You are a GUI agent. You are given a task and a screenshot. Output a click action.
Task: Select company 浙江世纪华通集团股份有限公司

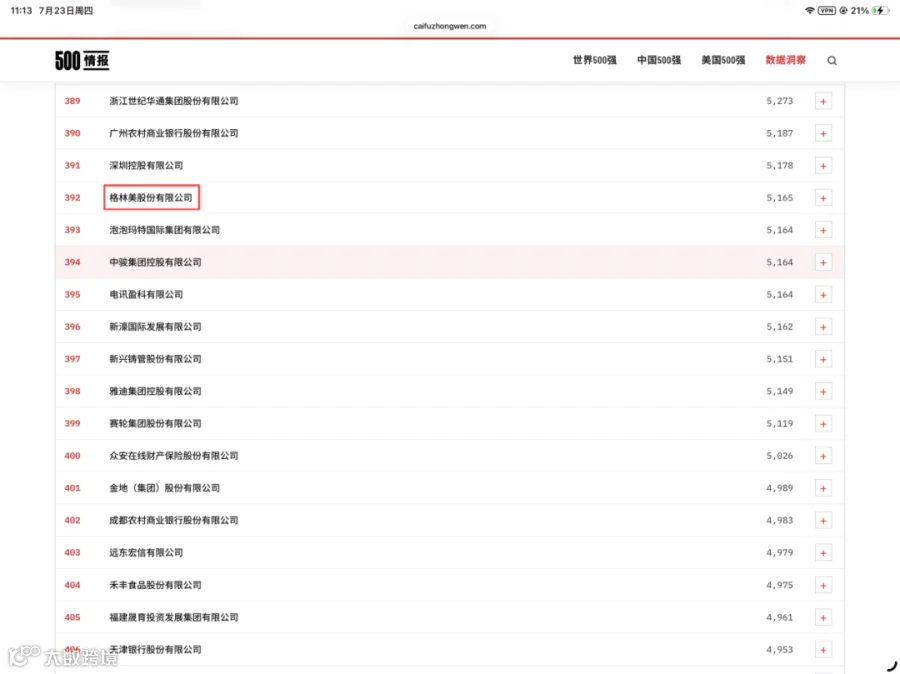174,100
